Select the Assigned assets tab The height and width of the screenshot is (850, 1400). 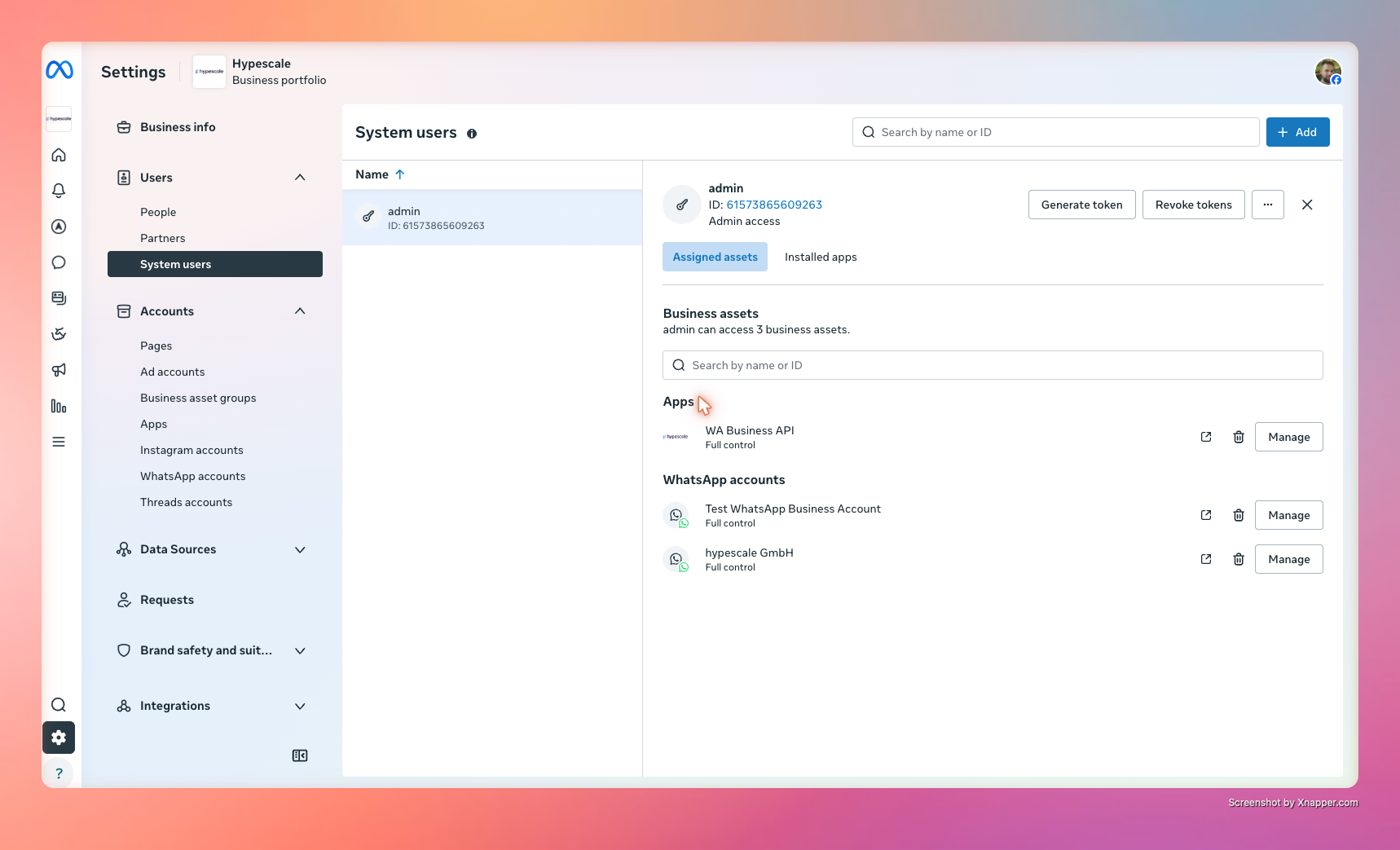tap(715, 257)
